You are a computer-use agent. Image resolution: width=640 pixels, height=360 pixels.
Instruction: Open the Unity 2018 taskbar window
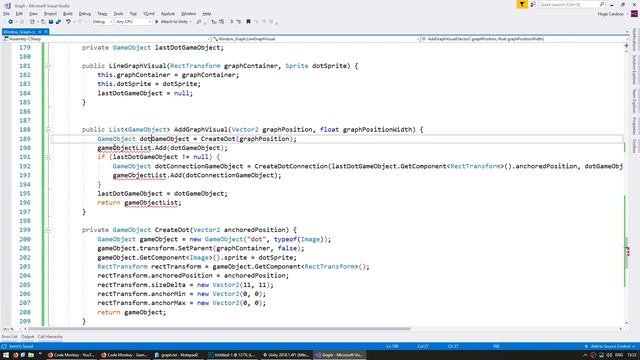(x=286, y=355)
